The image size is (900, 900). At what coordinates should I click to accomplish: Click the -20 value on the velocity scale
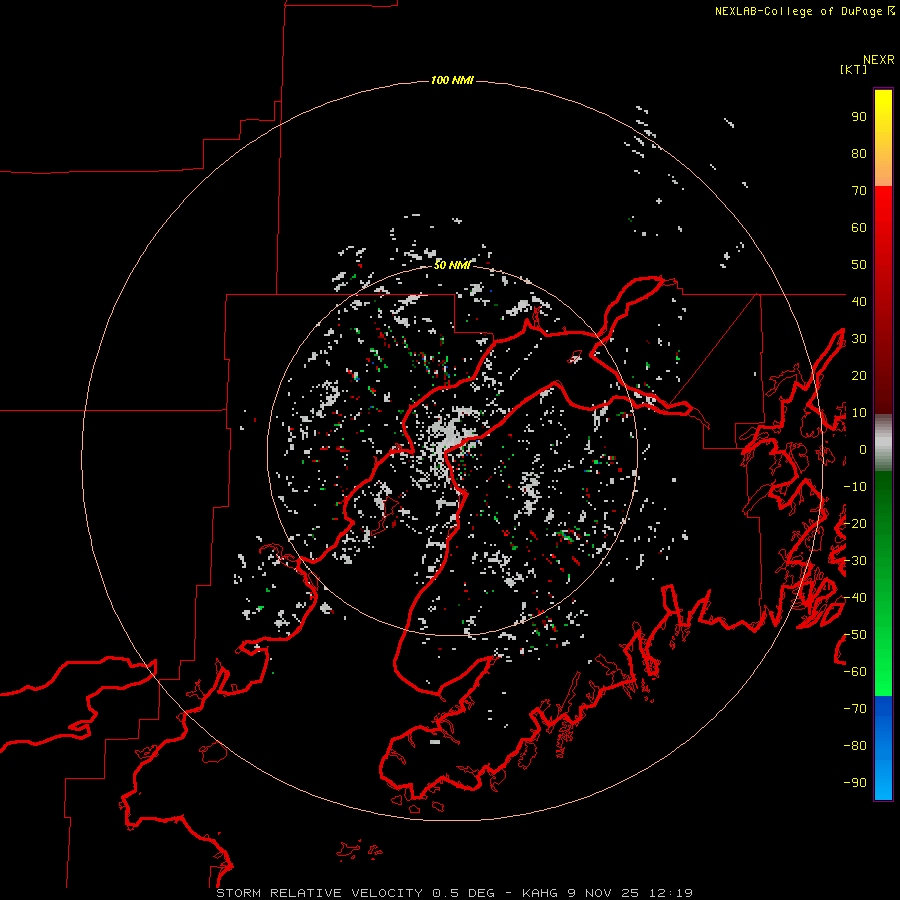pos(855,524)
